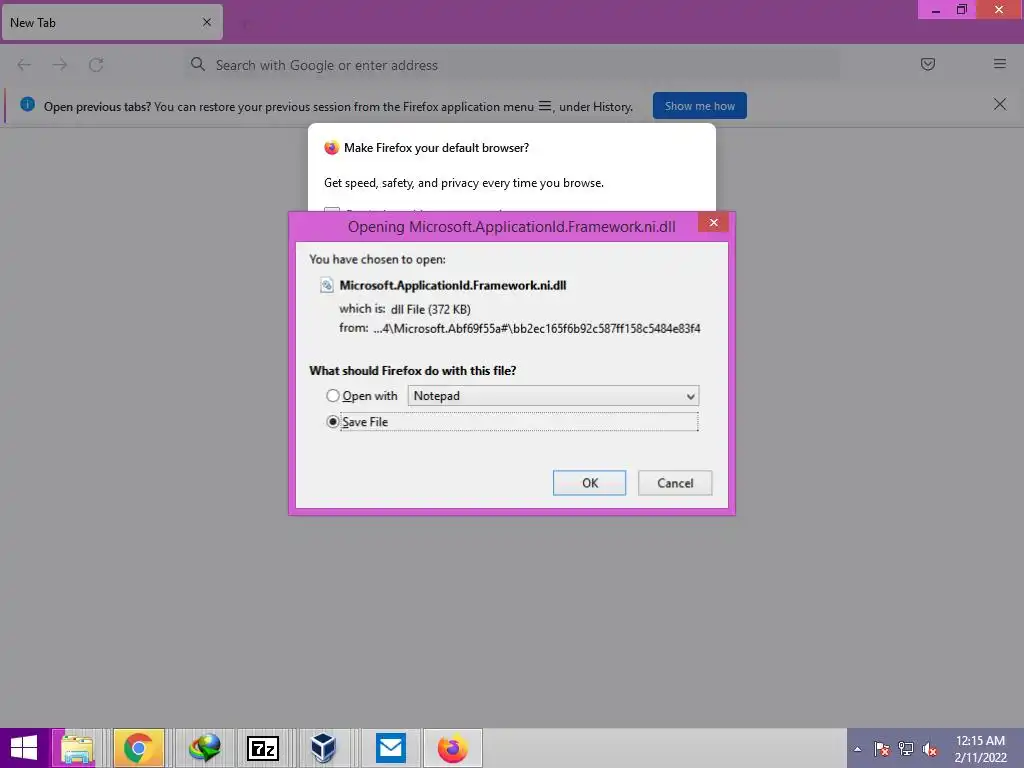Go forward with the forward arrow

(x=59, y=65)
